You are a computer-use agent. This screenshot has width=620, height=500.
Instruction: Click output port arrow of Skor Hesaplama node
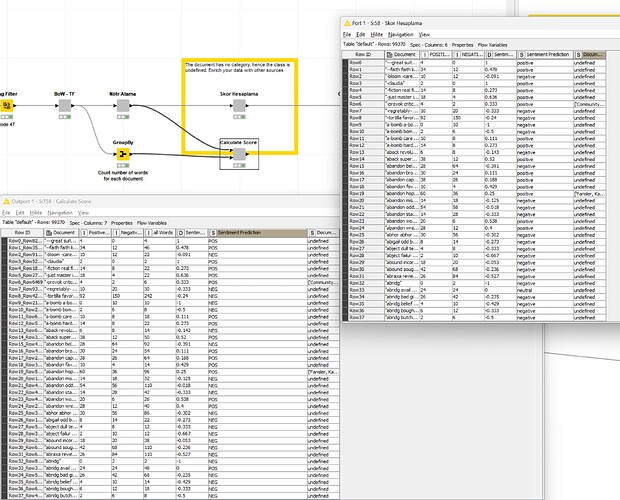click(248, 106)
